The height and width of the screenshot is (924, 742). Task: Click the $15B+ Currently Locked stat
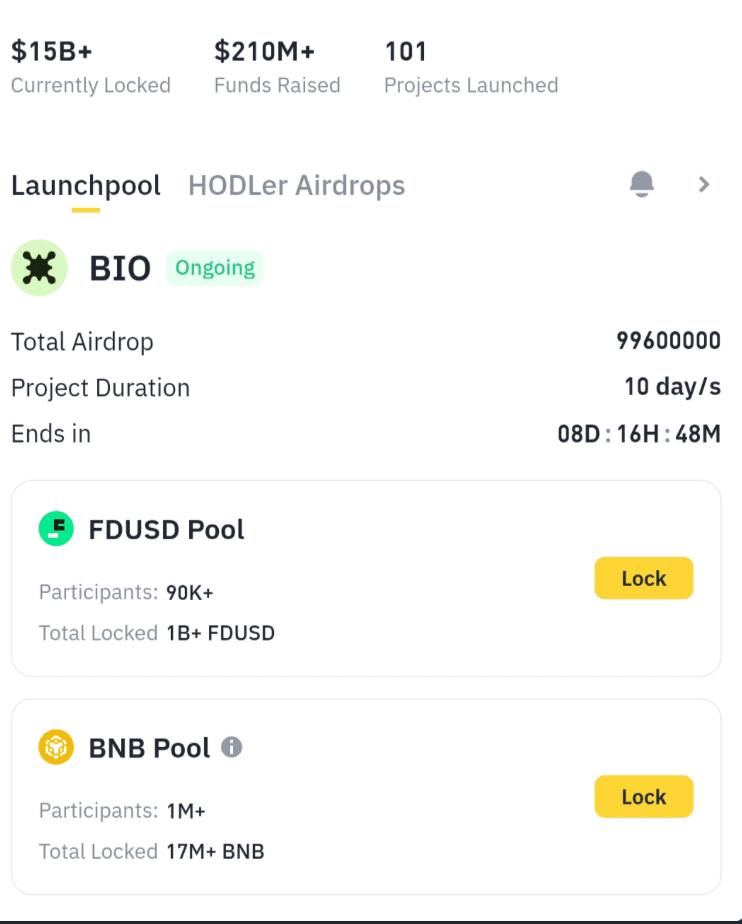(90, 67)
